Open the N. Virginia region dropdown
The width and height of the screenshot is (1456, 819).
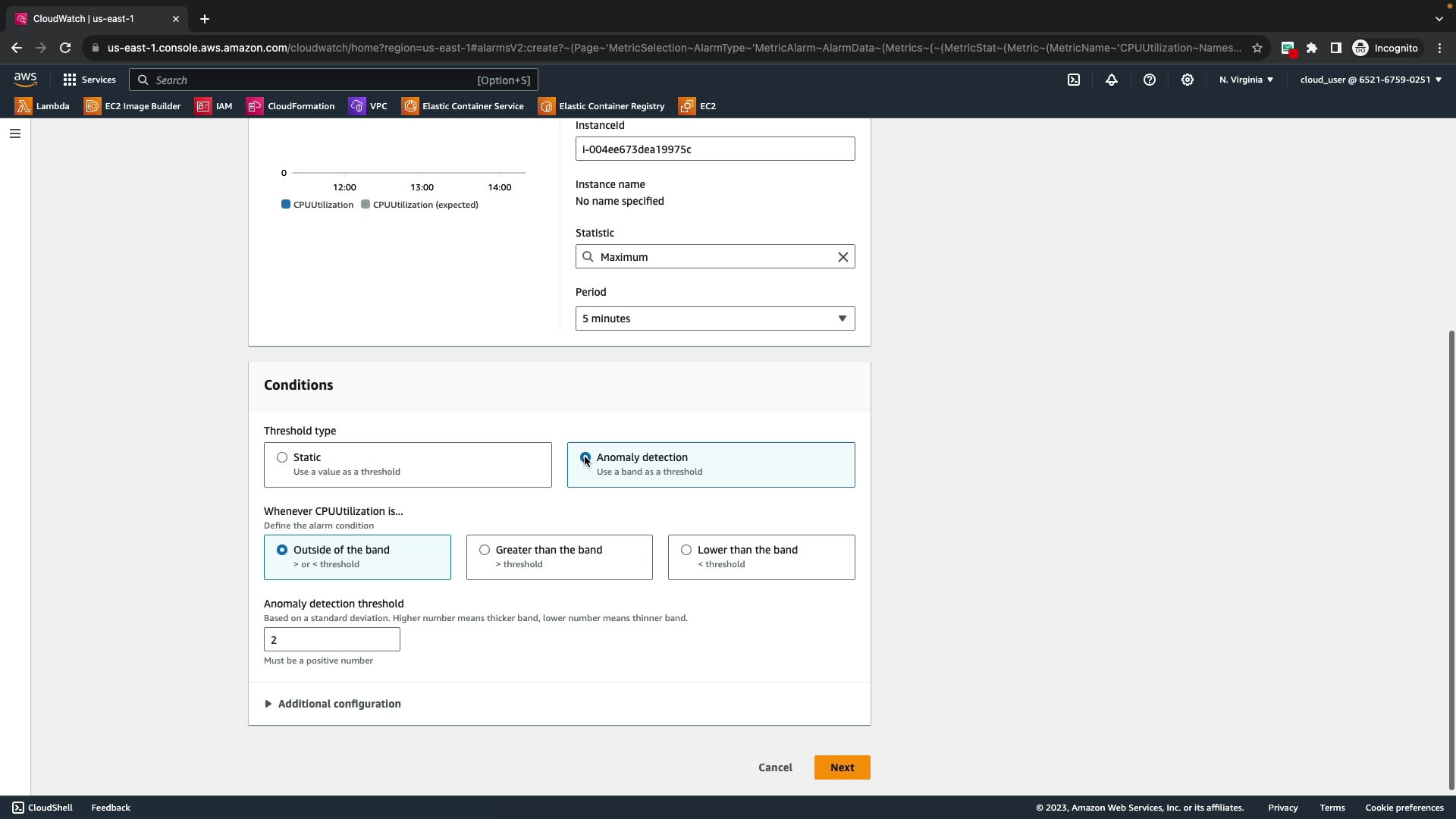click(x=1246, y=80)
